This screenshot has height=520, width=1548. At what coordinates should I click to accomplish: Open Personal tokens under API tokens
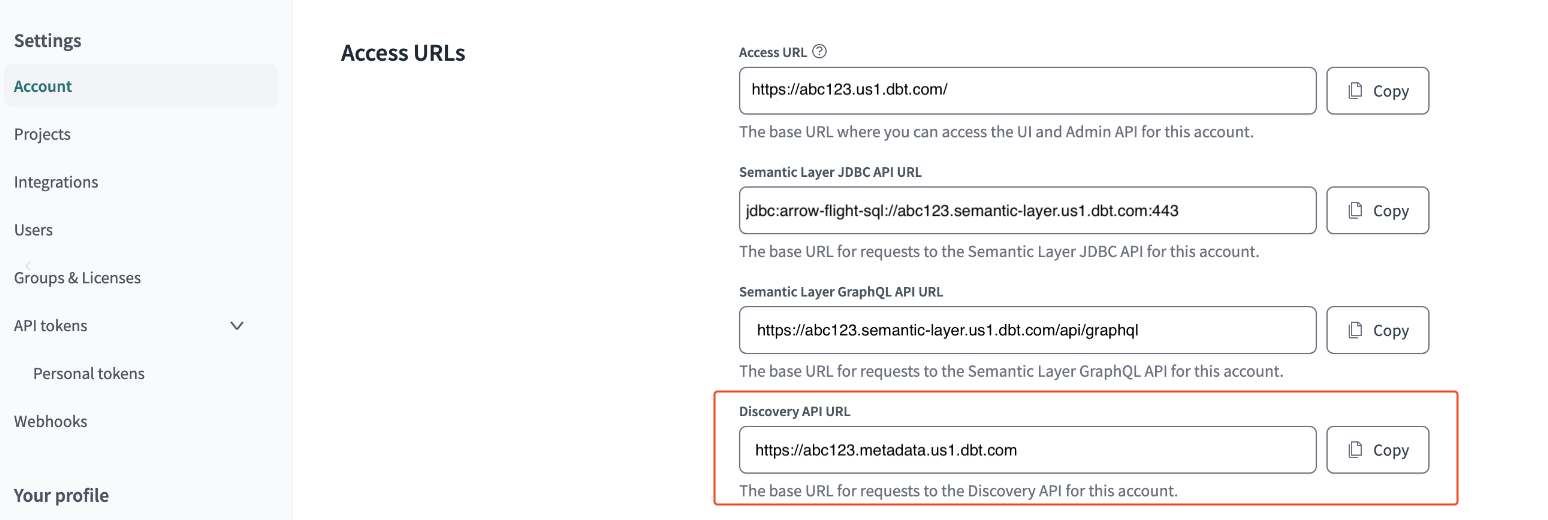point(89,374)
